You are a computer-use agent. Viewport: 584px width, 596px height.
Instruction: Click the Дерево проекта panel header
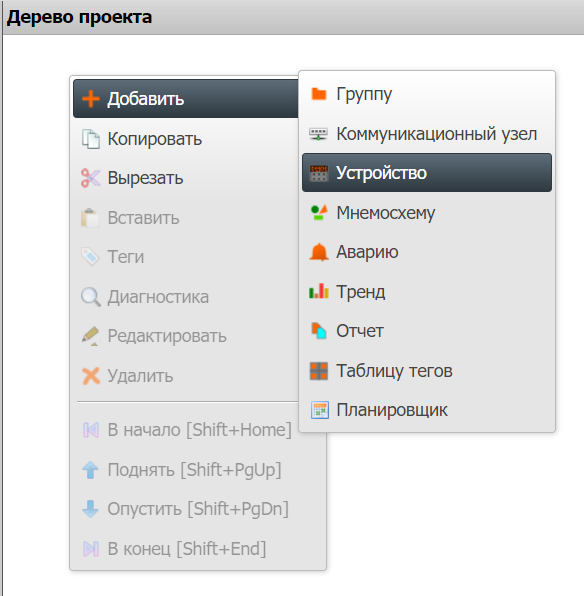293,17
